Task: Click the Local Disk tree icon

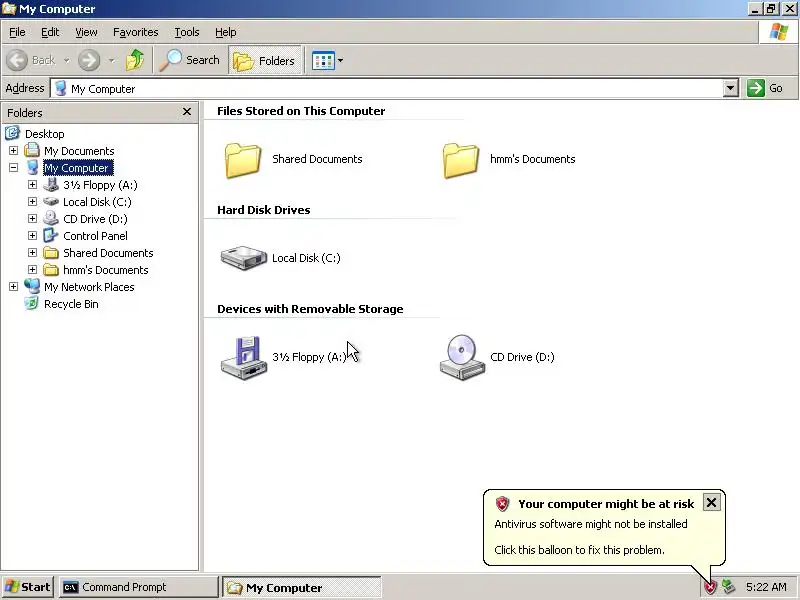Action: (51, 202)
